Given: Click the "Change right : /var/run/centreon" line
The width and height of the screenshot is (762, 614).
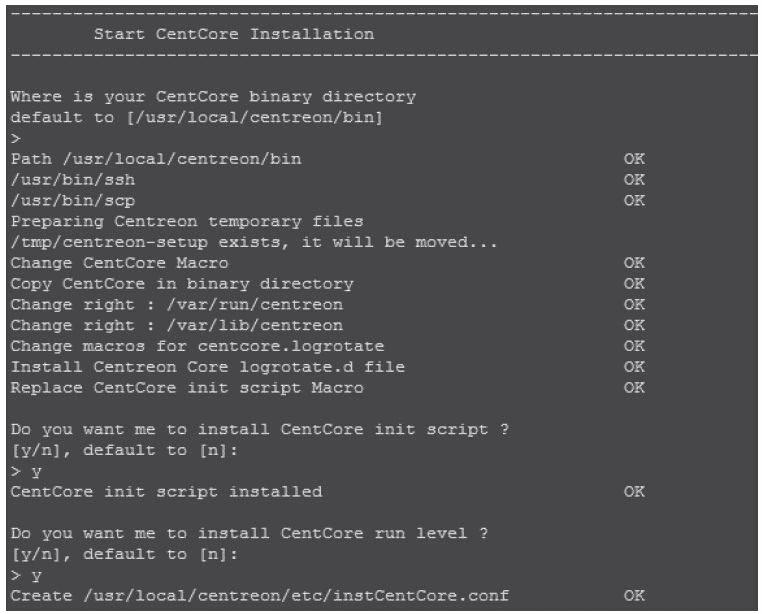Looking at the screenshot, I should click(x=176, y=304).
